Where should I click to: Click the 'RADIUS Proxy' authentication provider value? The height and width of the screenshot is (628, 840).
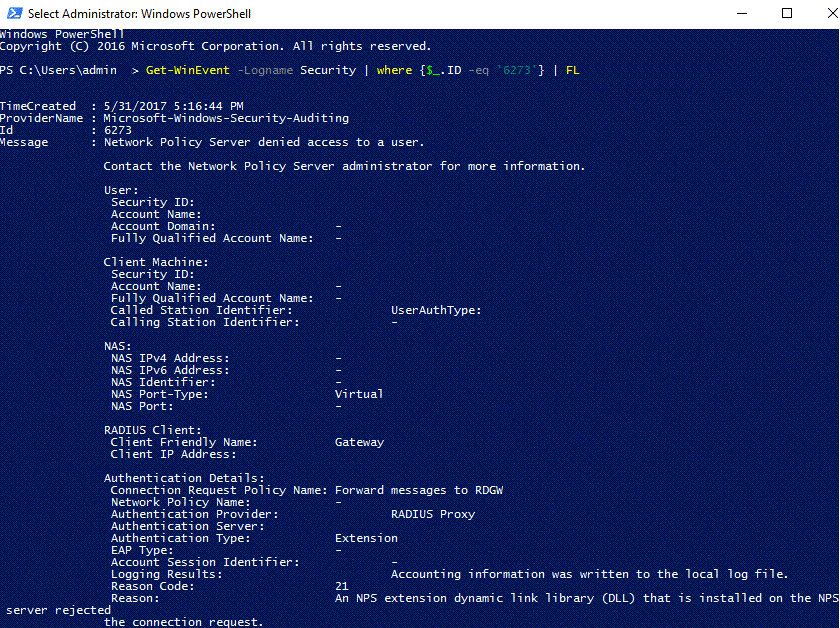point(432,514)
